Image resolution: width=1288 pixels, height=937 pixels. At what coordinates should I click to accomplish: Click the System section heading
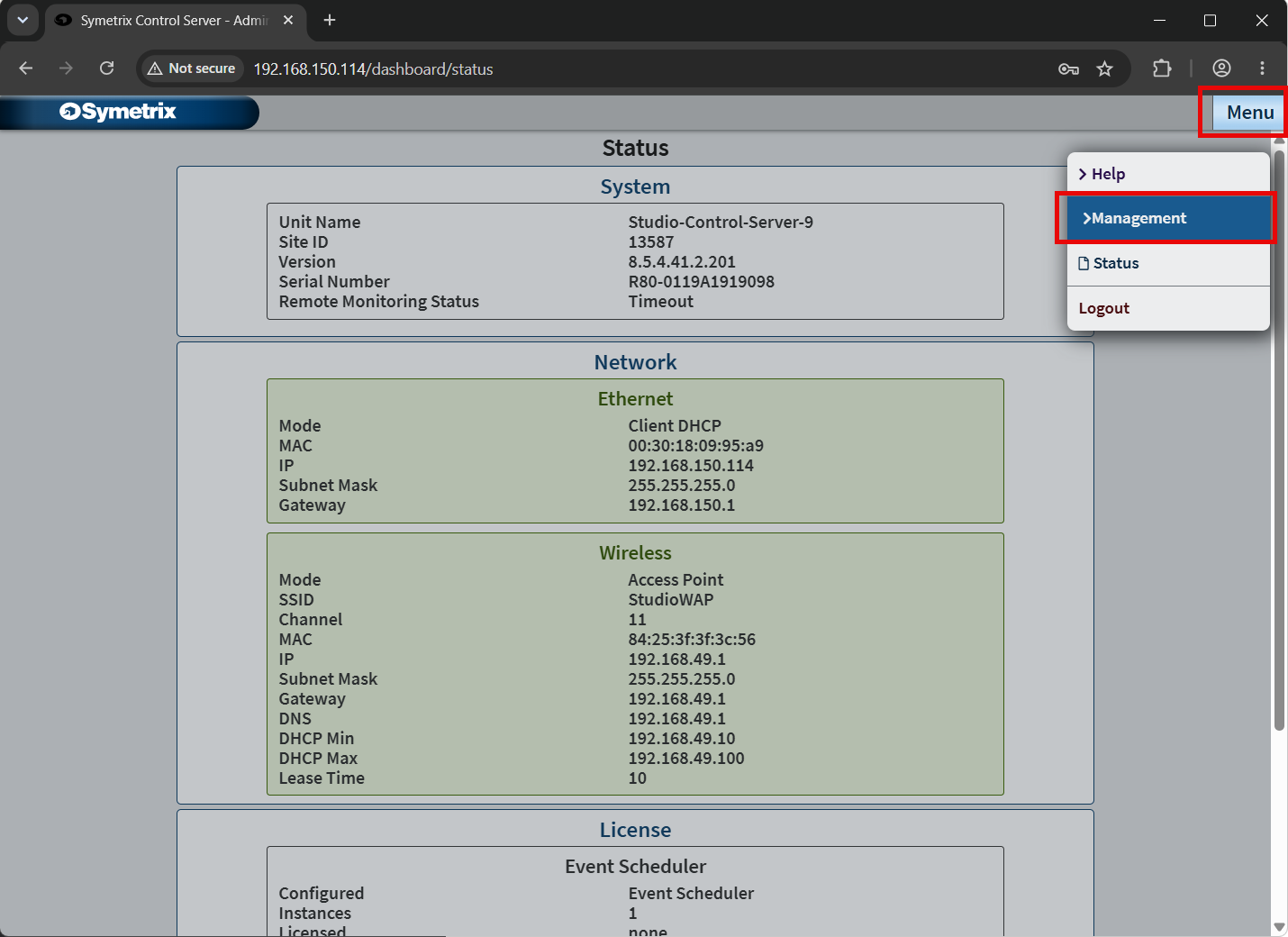pos(636,186)
